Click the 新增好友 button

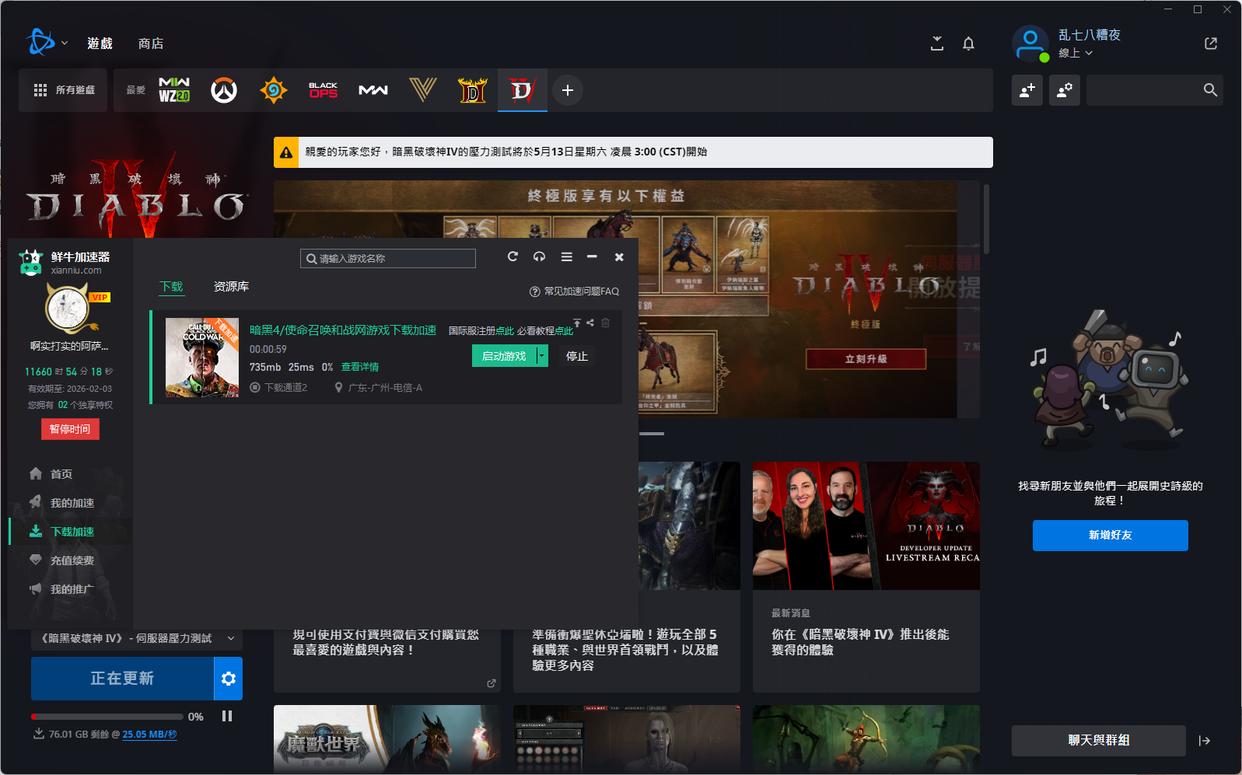click(1110, 535)
